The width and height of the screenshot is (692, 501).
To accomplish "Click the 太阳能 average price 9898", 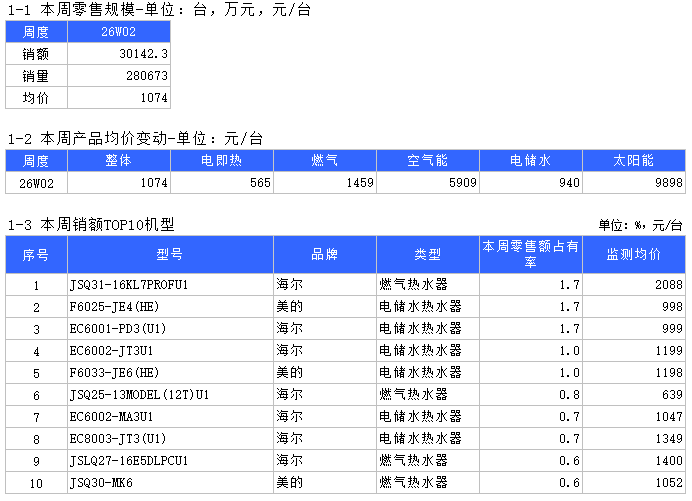I will click(x=633, y=182).
